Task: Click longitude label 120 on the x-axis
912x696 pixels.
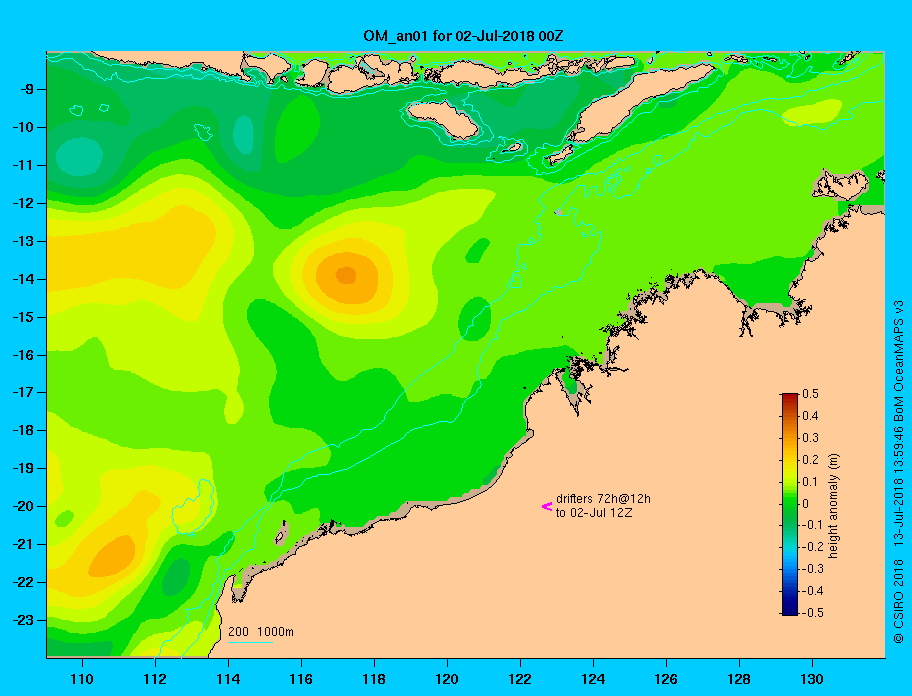Action: (x=447, y=679)
